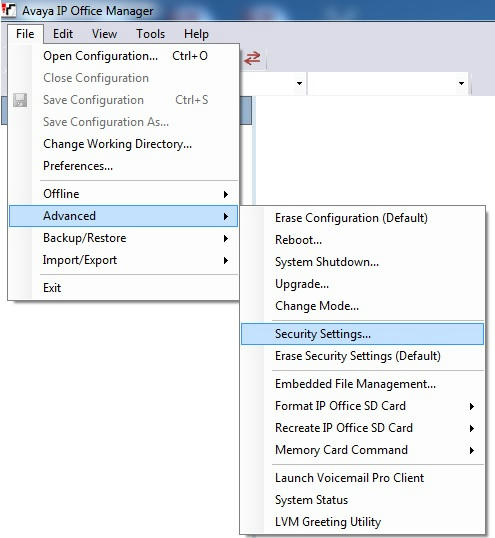Screen dimensions: 495x538
Task: Expand the Offline submenu
Action: 123,194
